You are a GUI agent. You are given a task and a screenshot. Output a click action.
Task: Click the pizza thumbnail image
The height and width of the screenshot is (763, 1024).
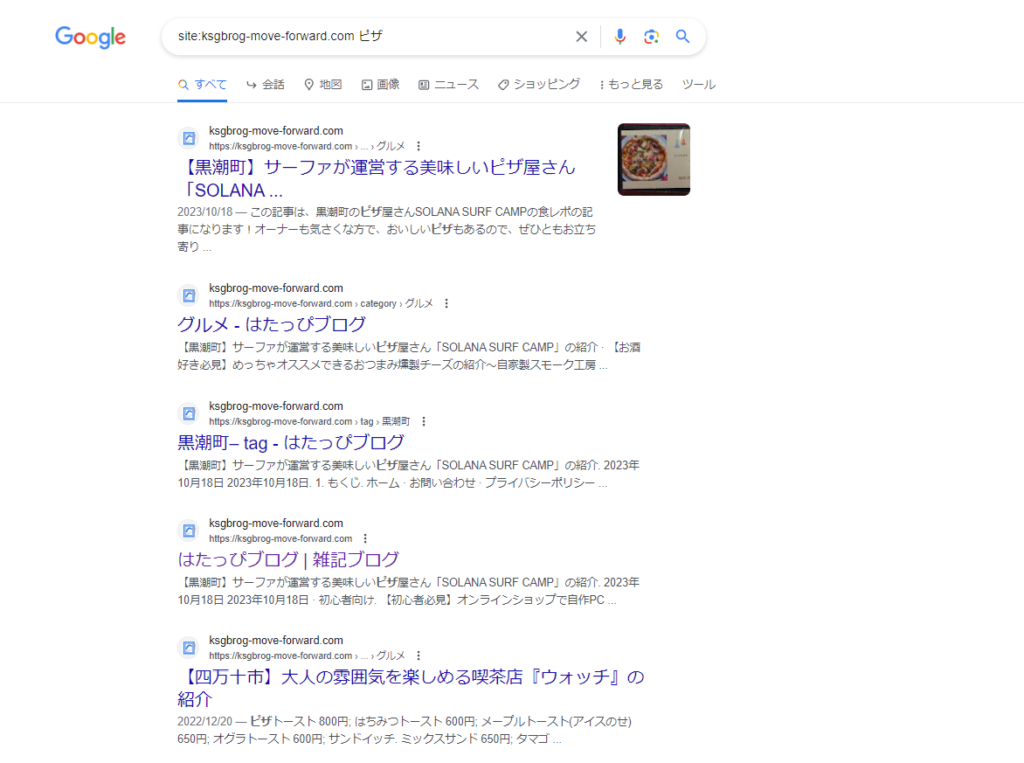(x=654, y=159)
